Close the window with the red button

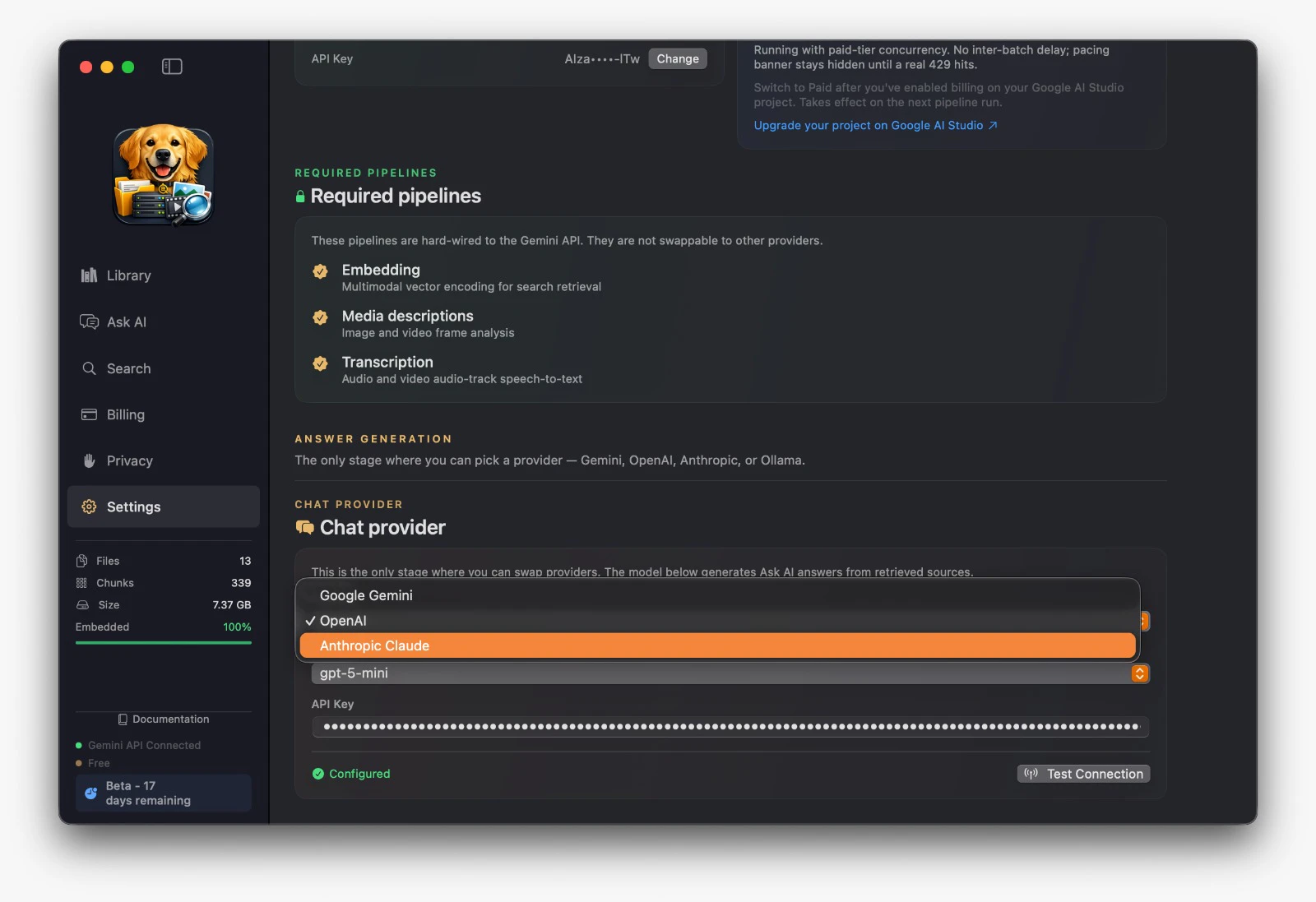[x=86, y=67]
